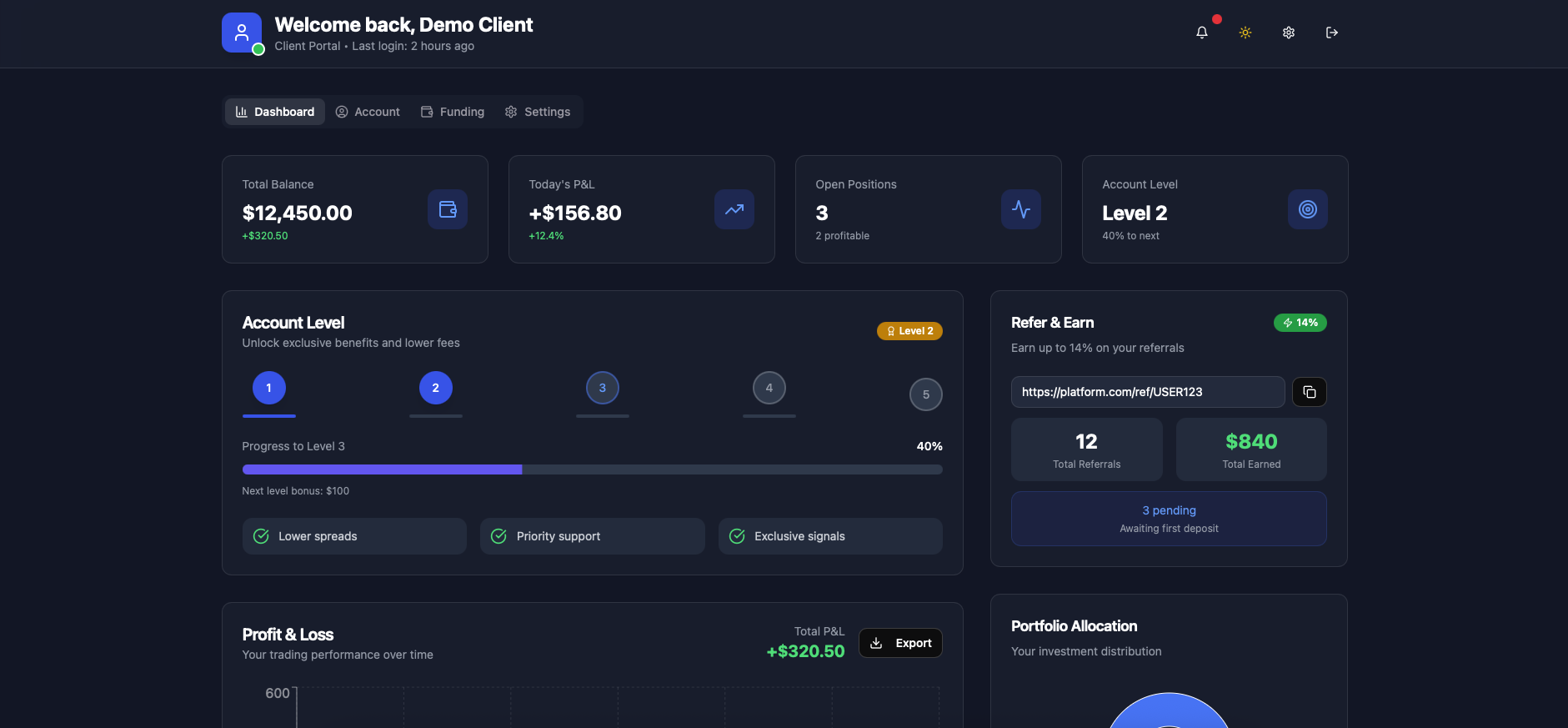
Task: View the 3 pending referrals
Action: [x=1168, y=519]
